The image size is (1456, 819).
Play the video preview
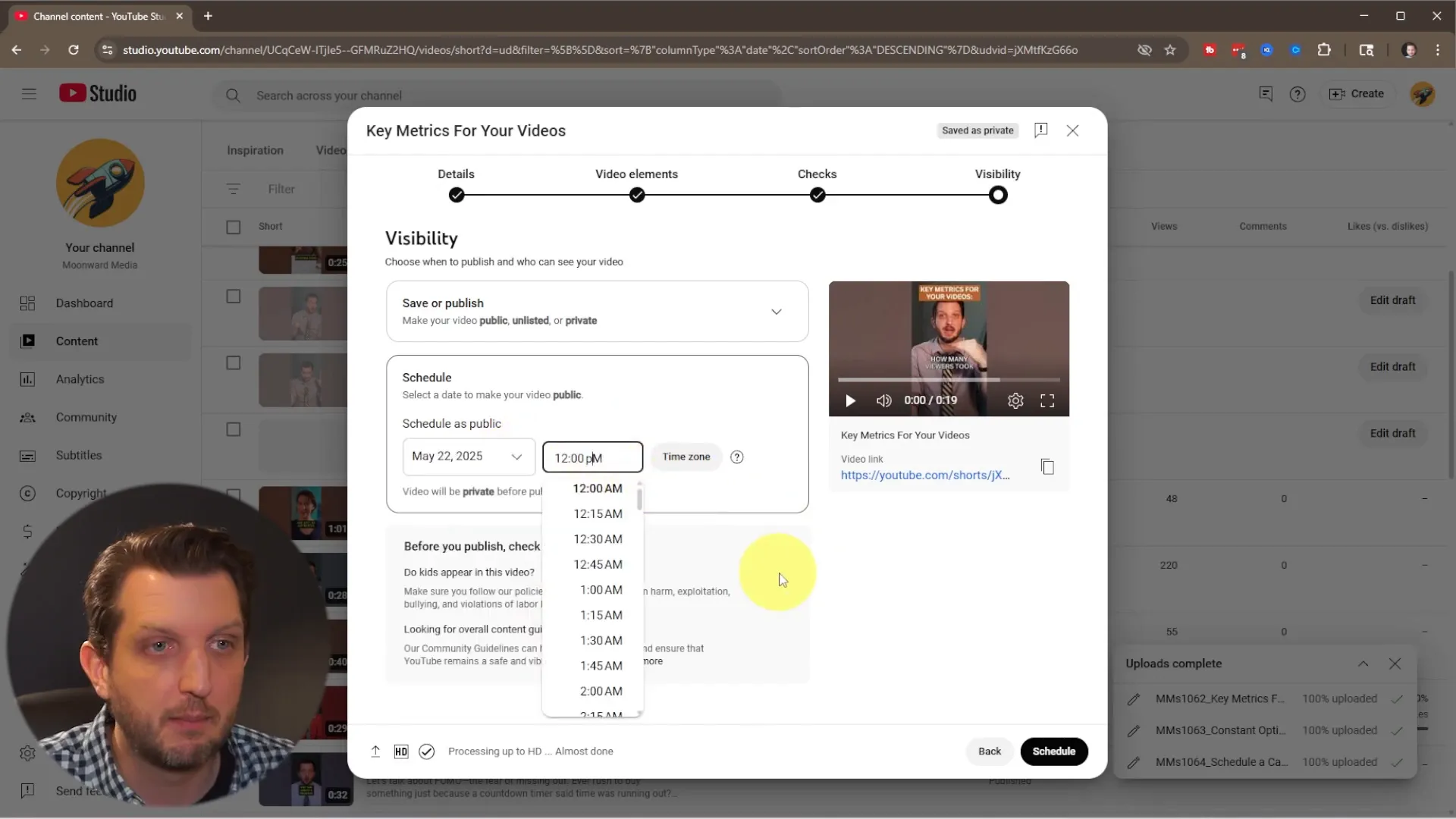pos(850,400)
